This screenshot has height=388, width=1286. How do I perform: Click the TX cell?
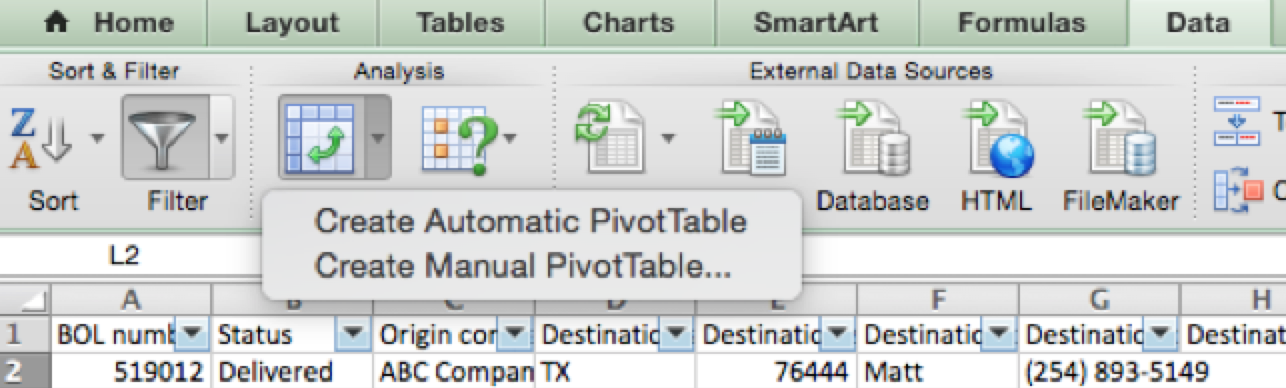coord(615,371)
